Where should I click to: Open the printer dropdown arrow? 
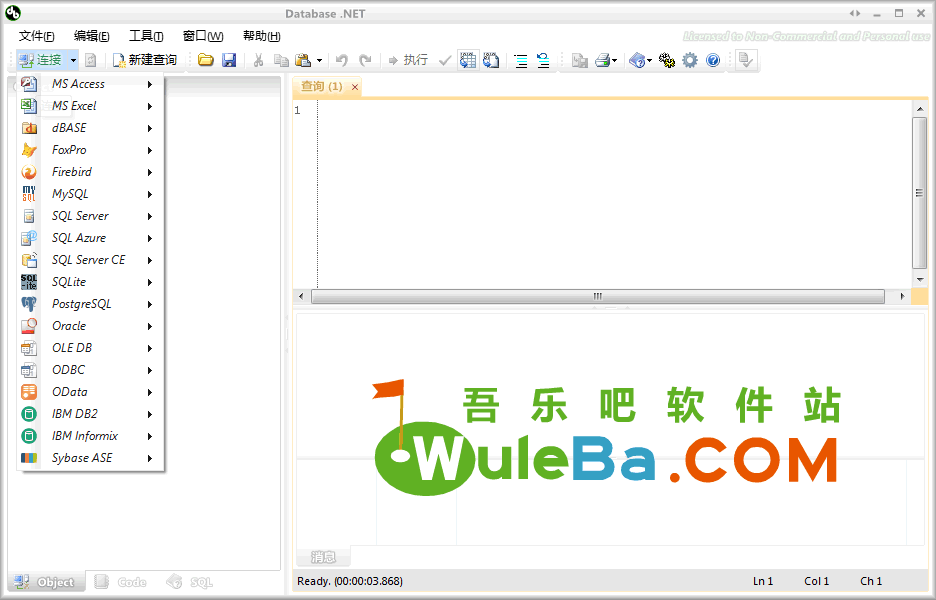coord(614,60)
